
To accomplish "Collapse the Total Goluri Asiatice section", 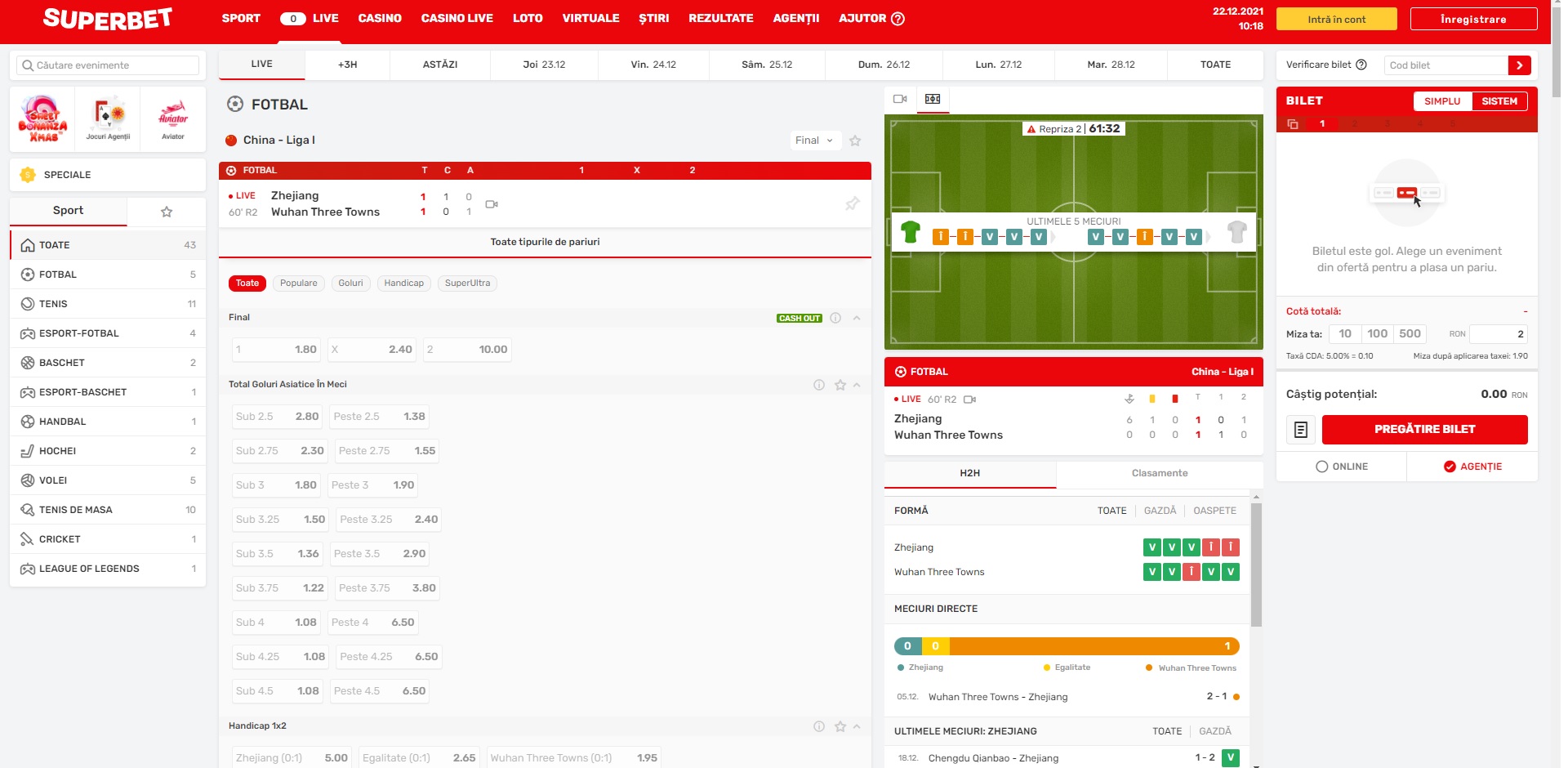I will click(x=857, y=385).
